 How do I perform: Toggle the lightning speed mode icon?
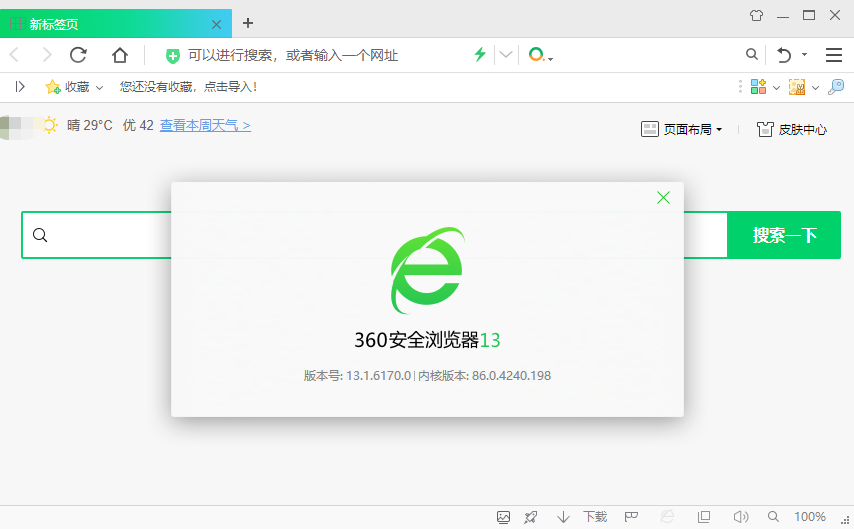(x=480, y=54)
